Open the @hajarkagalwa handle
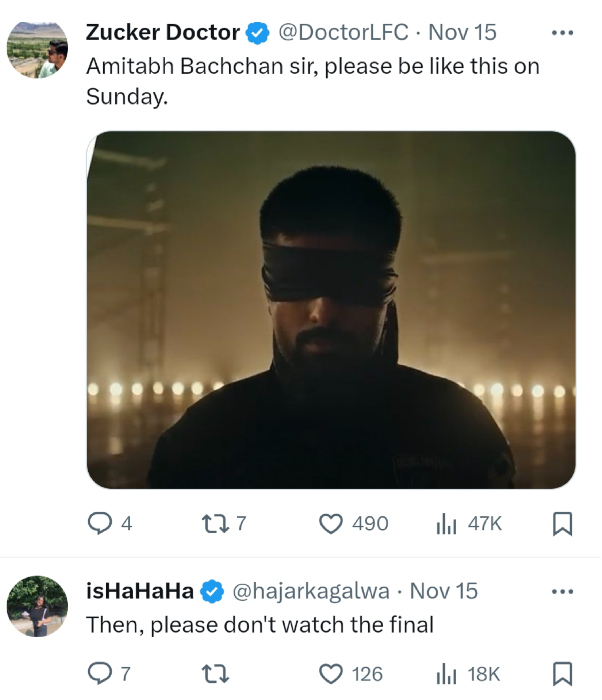Screen dimensions: 602x700 (311, 590)
